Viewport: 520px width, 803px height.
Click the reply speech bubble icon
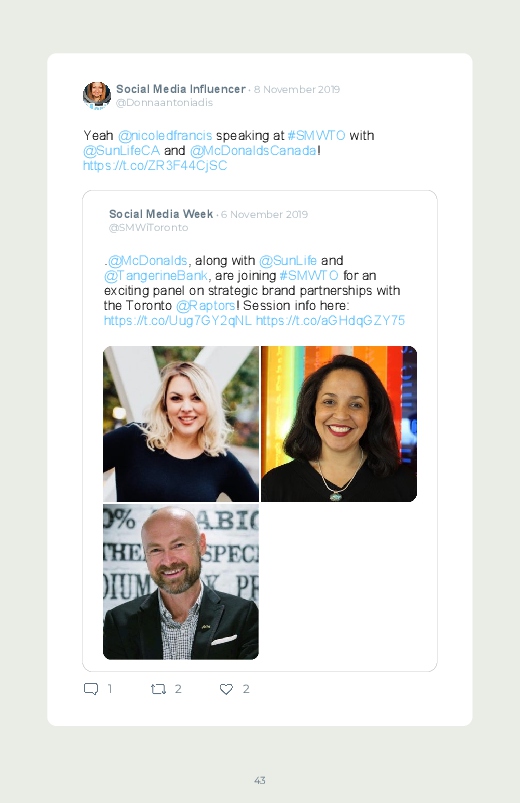(91, 689)
